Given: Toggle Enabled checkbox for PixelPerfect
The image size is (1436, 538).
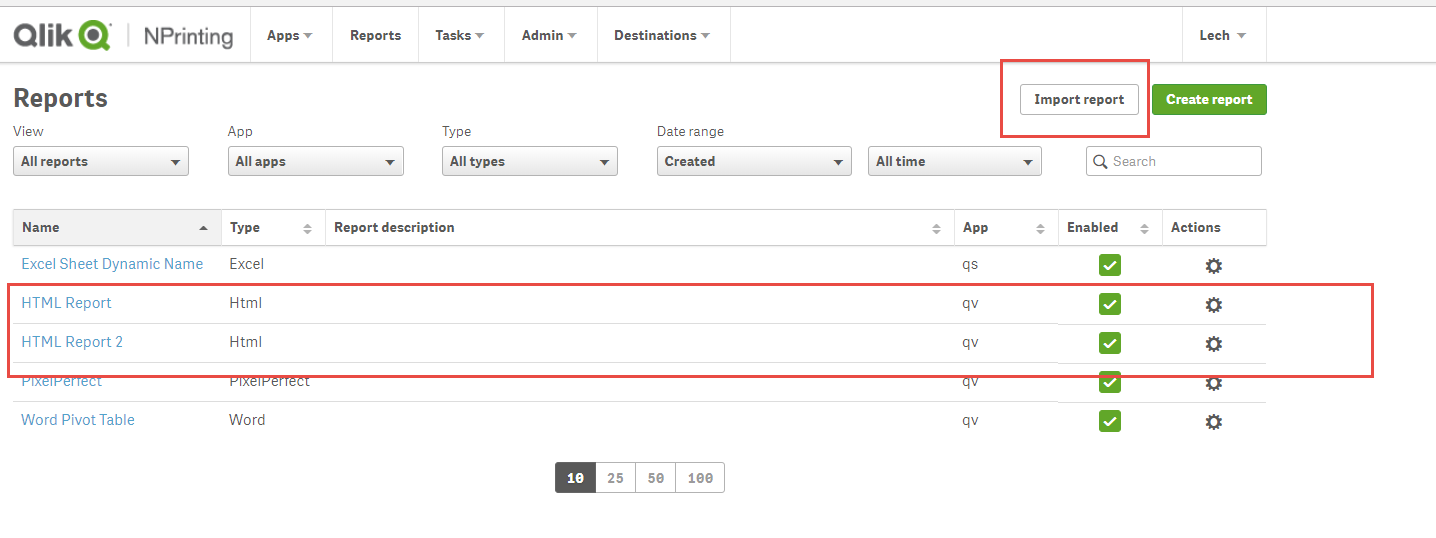Looking at the screenshot, I should point(1110,384).
